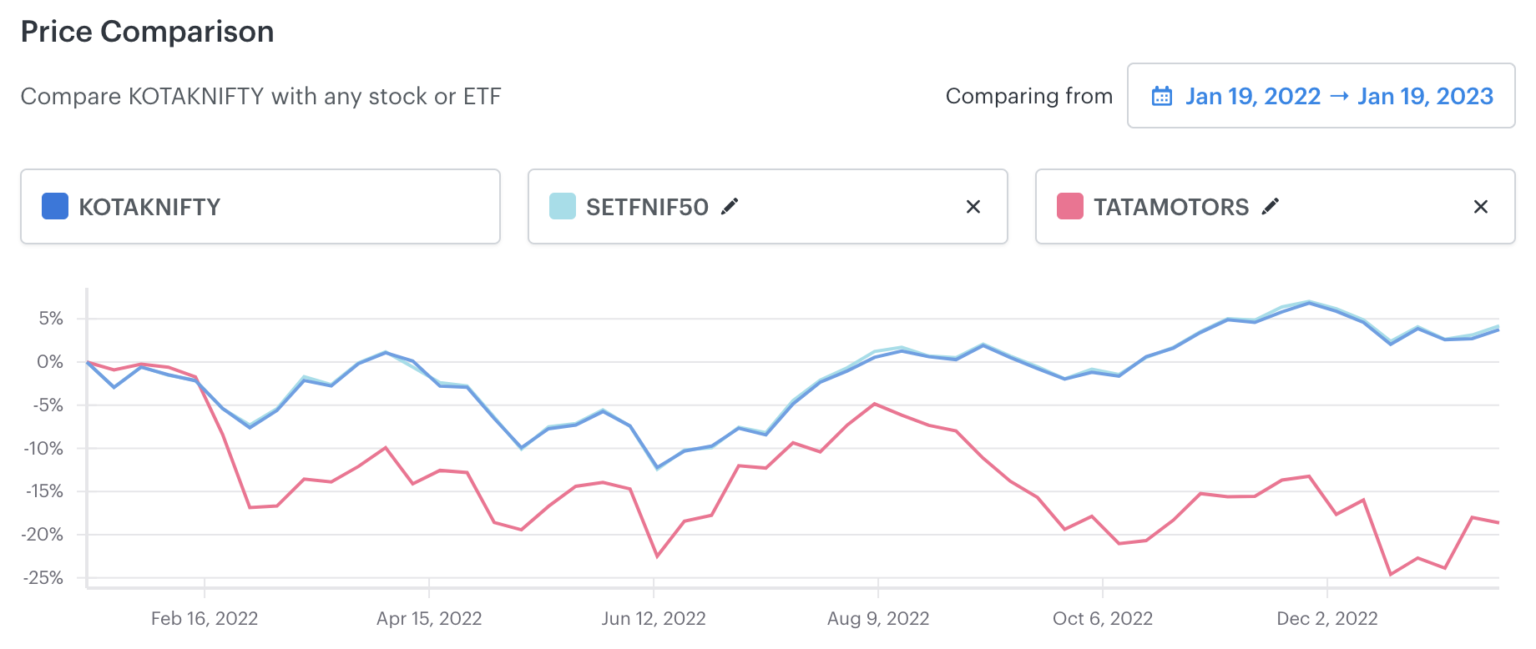Click the Feb 16, 2022 axis label
This screenshot has height=649, width=1536.
pos(204,618)
